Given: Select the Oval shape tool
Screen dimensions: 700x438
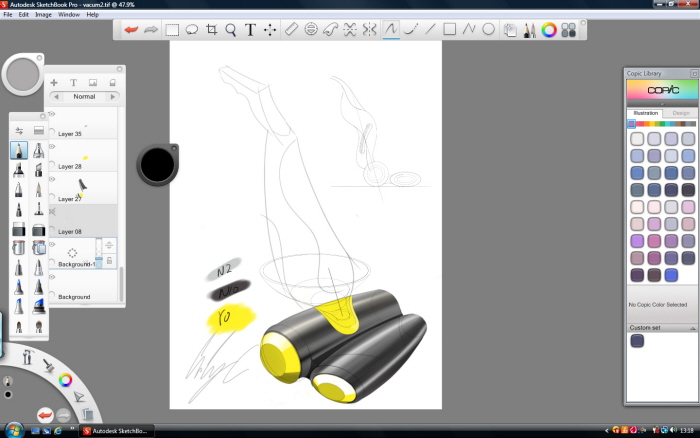Looking at the screenshot, I should point(488,29).
